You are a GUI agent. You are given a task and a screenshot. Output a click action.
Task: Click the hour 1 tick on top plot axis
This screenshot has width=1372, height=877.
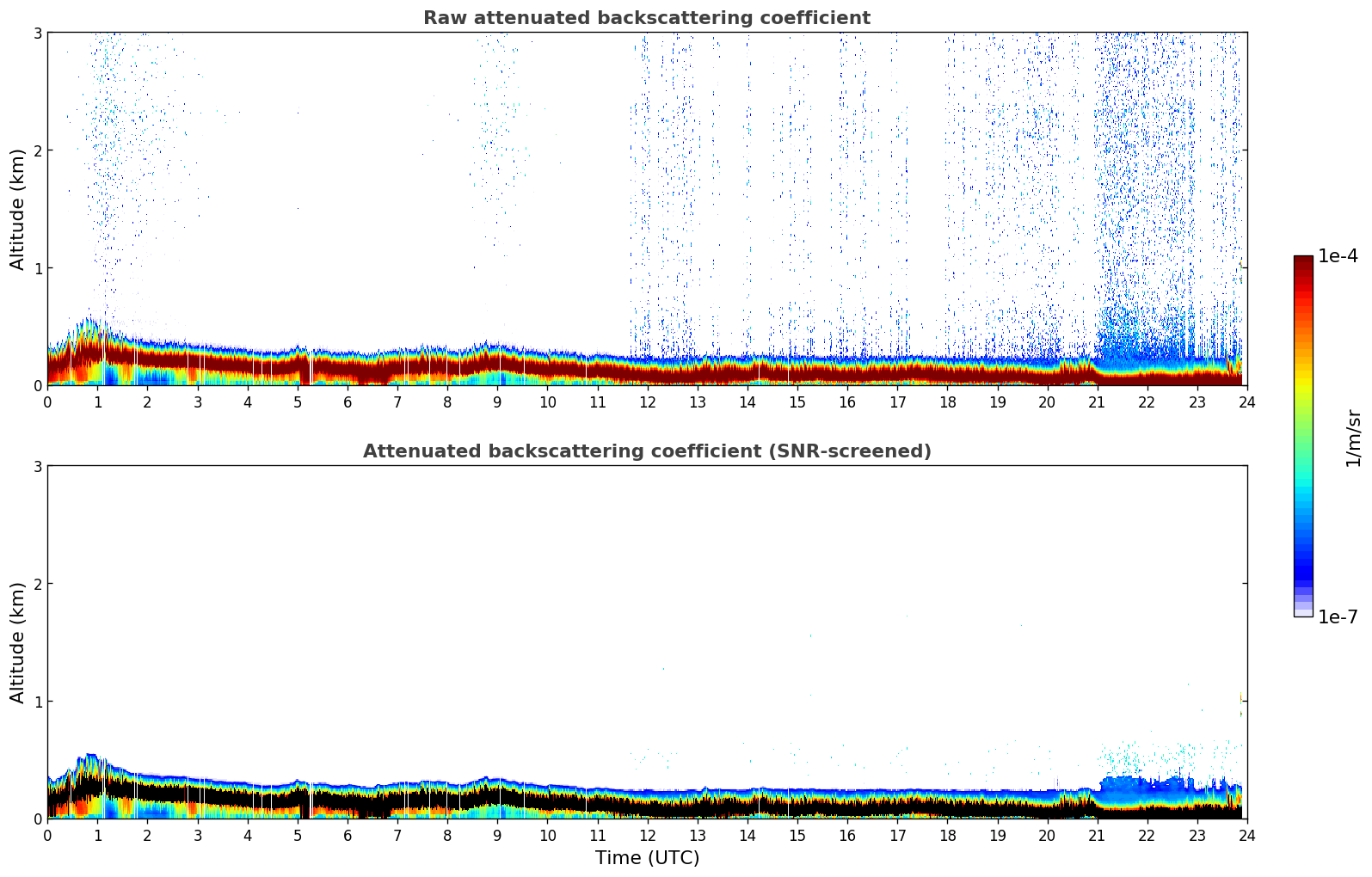97,402
